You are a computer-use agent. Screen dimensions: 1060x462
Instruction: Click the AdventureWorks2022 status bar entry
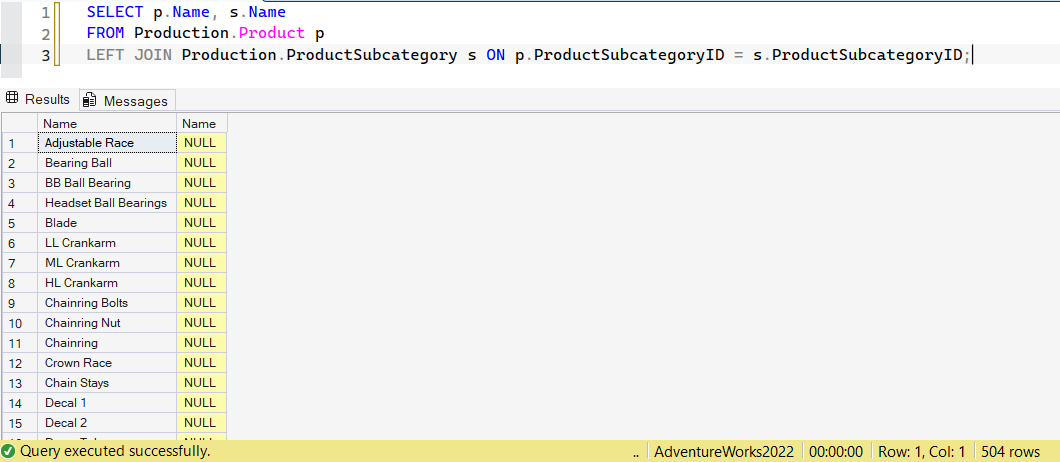pyautogui.click(x=723, y=451)
